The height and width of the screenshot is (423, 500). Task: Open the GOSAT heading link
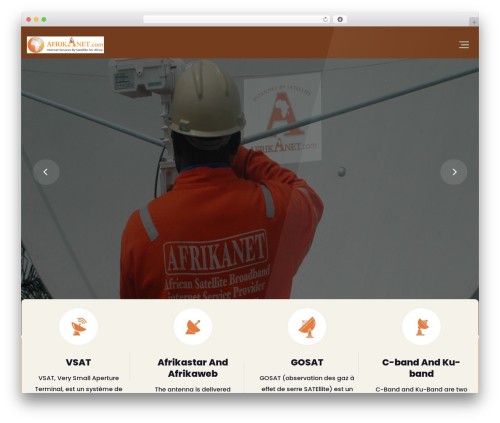307,362
